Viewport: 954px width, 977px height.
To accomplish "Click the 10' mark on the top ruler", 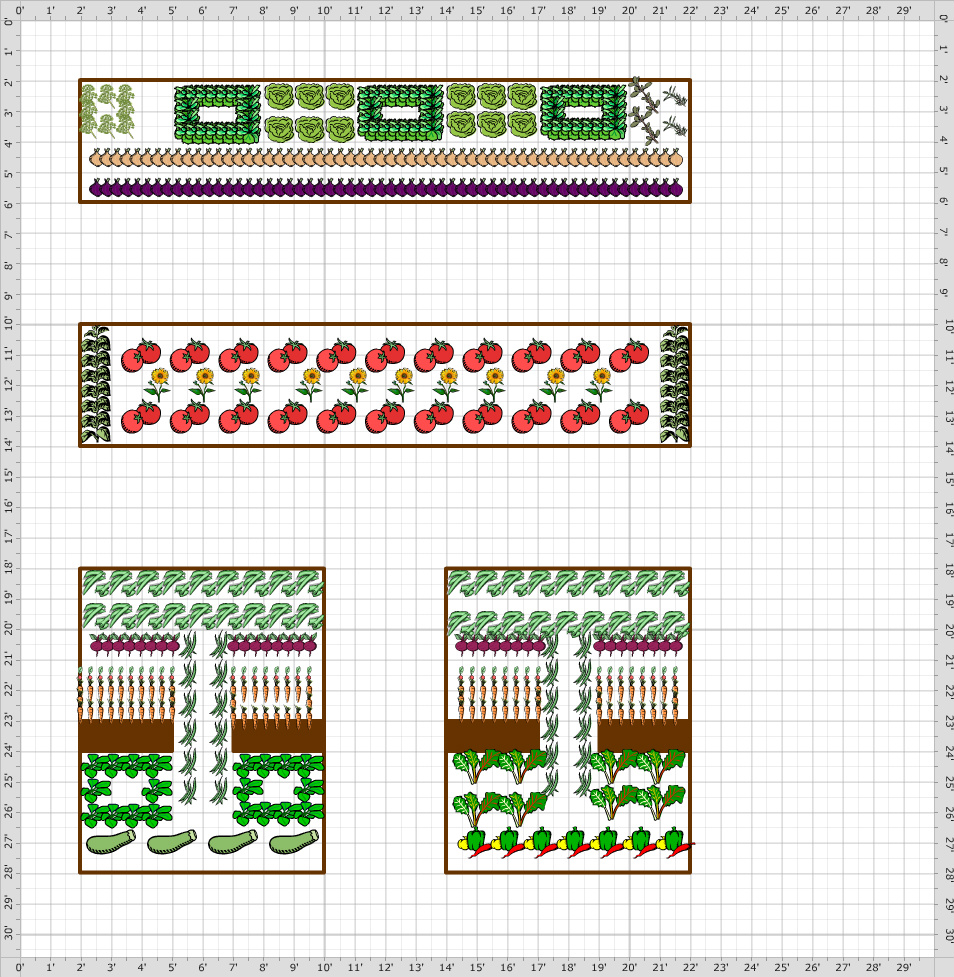I will (324, 10).
